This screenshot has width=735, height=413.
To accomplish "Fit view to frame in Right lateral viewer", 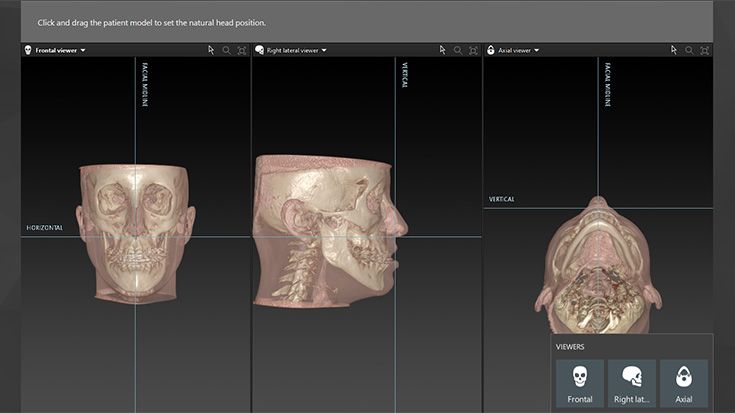I will [x=473, y=51].
